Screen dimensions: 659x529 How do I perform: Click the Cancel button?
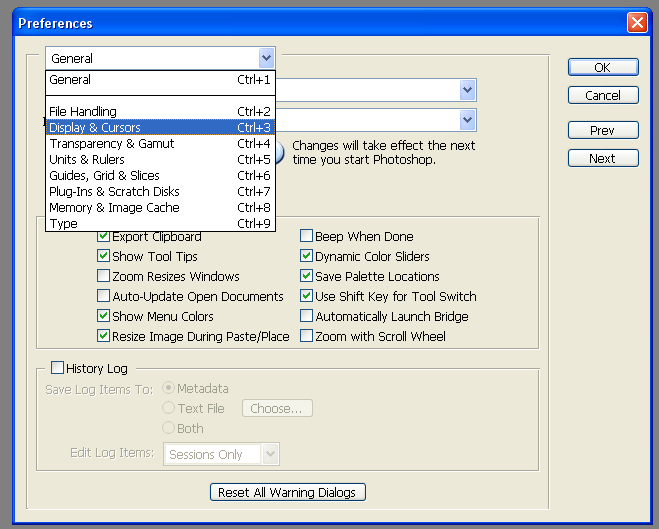[x=603, y=95]
